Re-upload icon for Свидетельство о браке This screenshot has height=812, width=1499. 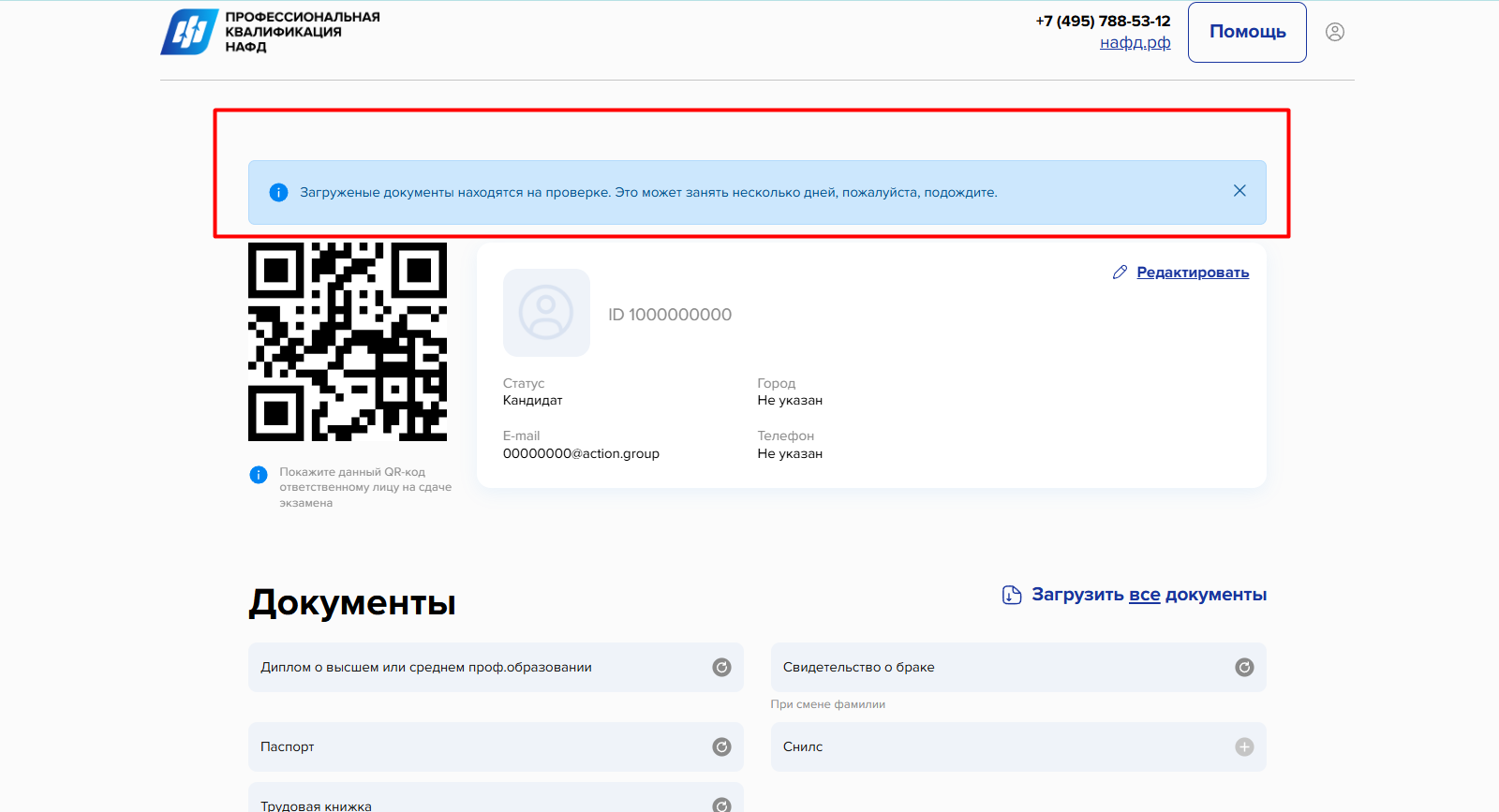click(1244, 668)
